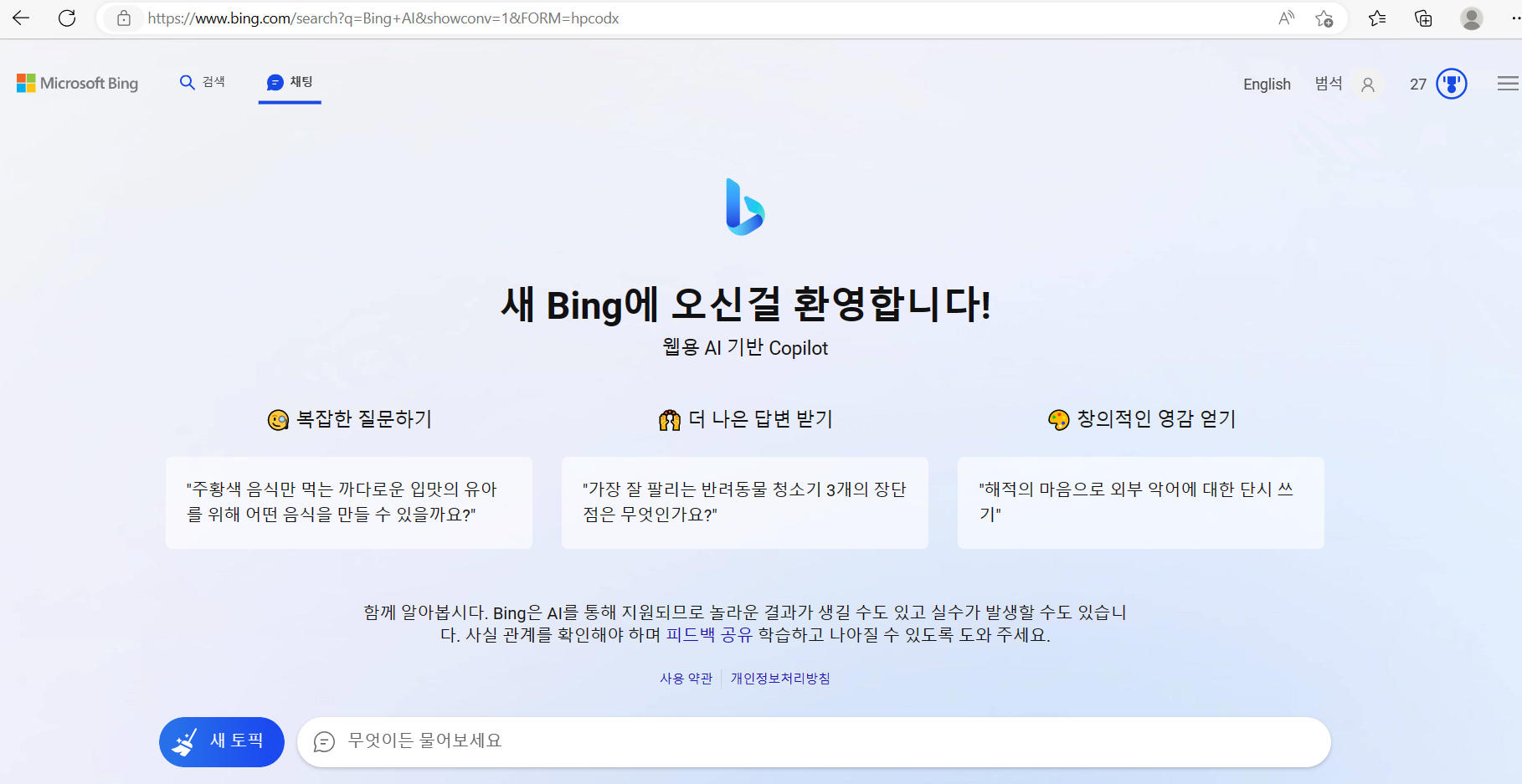Image resolution: width=1522 pixels, height=784 pixels.
Task: Click the 복잡한 질문하기 heading
Action: (364, 419)
